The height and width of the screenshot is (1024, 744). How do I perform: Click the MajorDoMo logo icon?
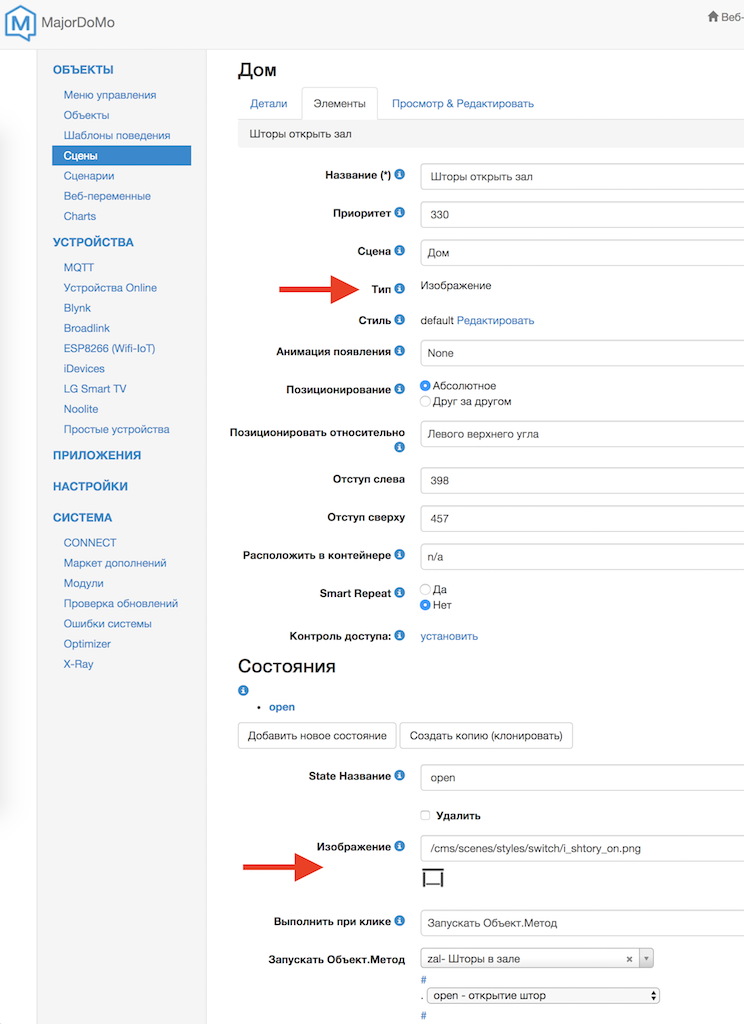coord(20,21)
